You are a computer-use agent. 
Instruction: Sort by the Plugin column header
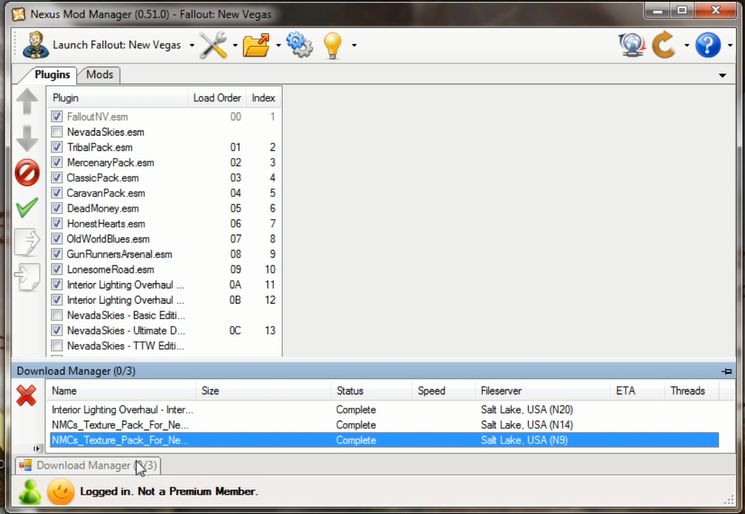click(117, 98)
